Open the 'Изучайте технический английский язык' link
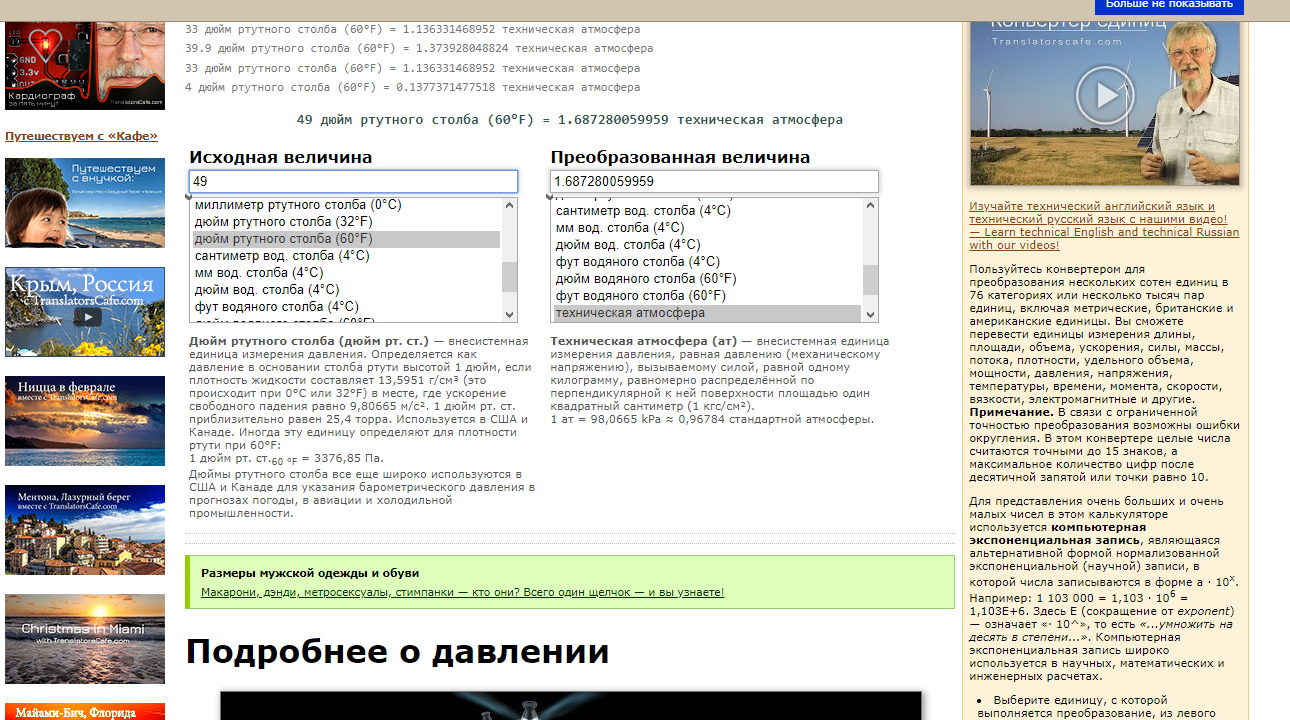 tap(1104, 225)
